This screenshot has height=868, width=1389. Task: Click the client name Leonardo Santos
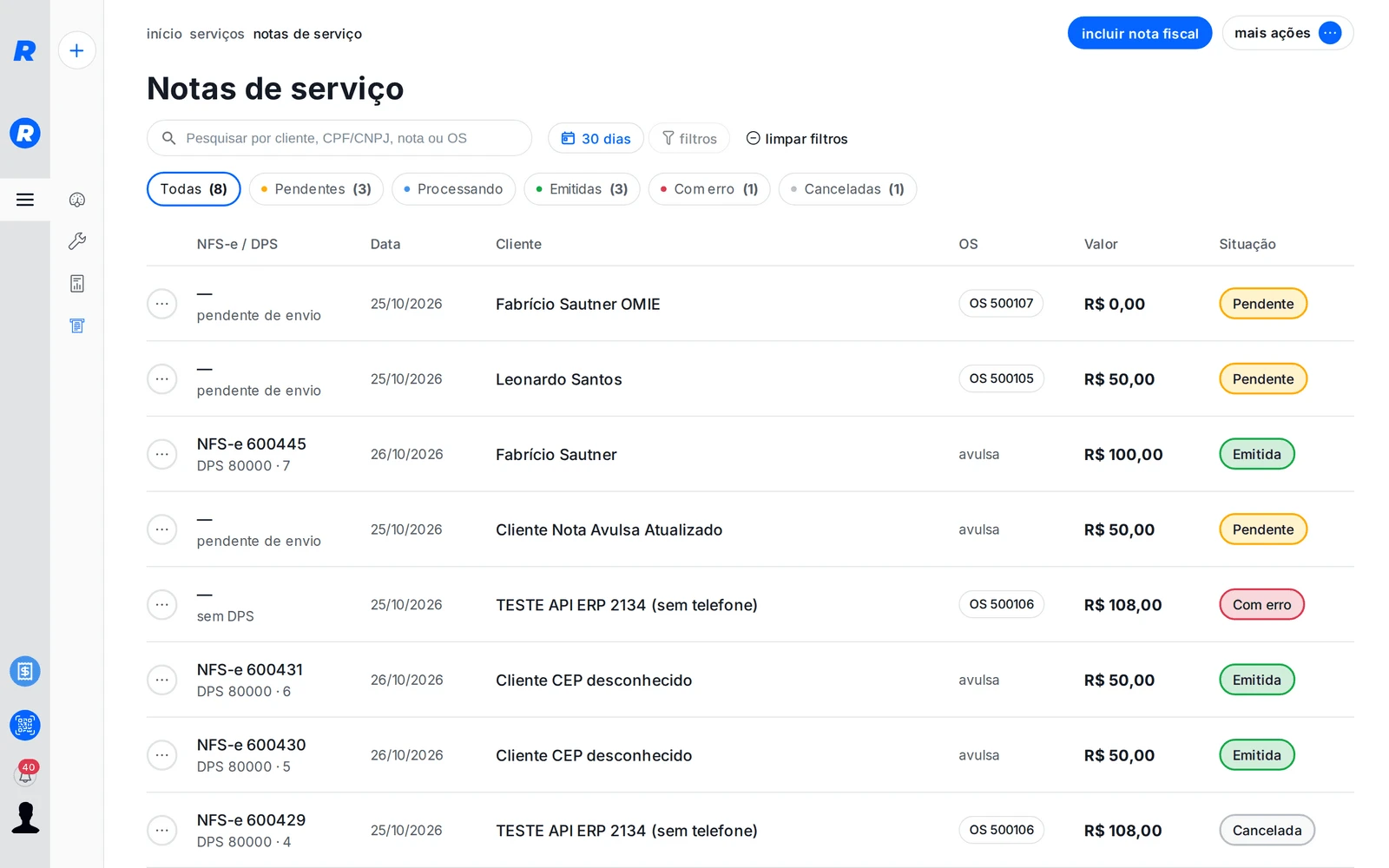coord(558,379)
